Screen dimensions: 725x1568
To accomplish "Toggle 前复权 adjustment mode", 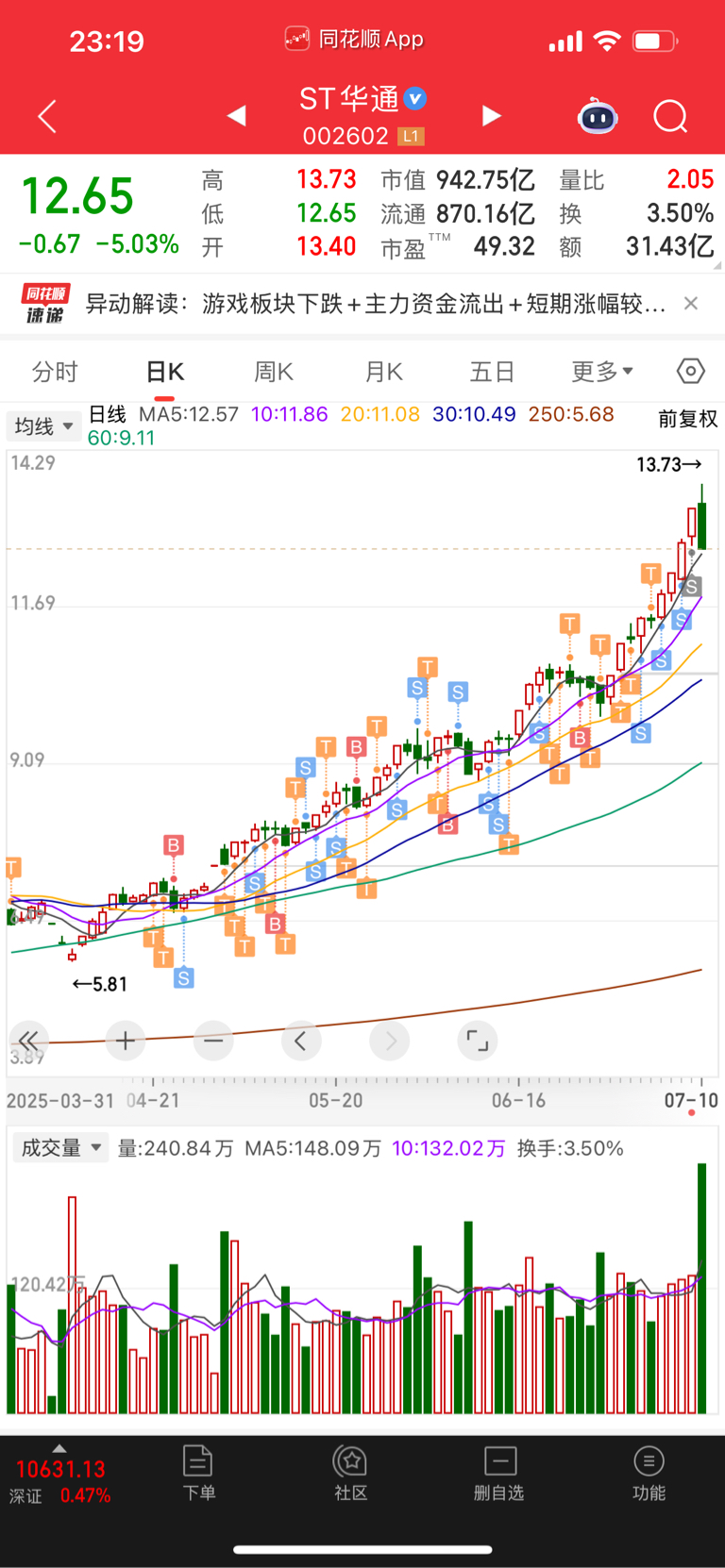I will pos(687,419).
